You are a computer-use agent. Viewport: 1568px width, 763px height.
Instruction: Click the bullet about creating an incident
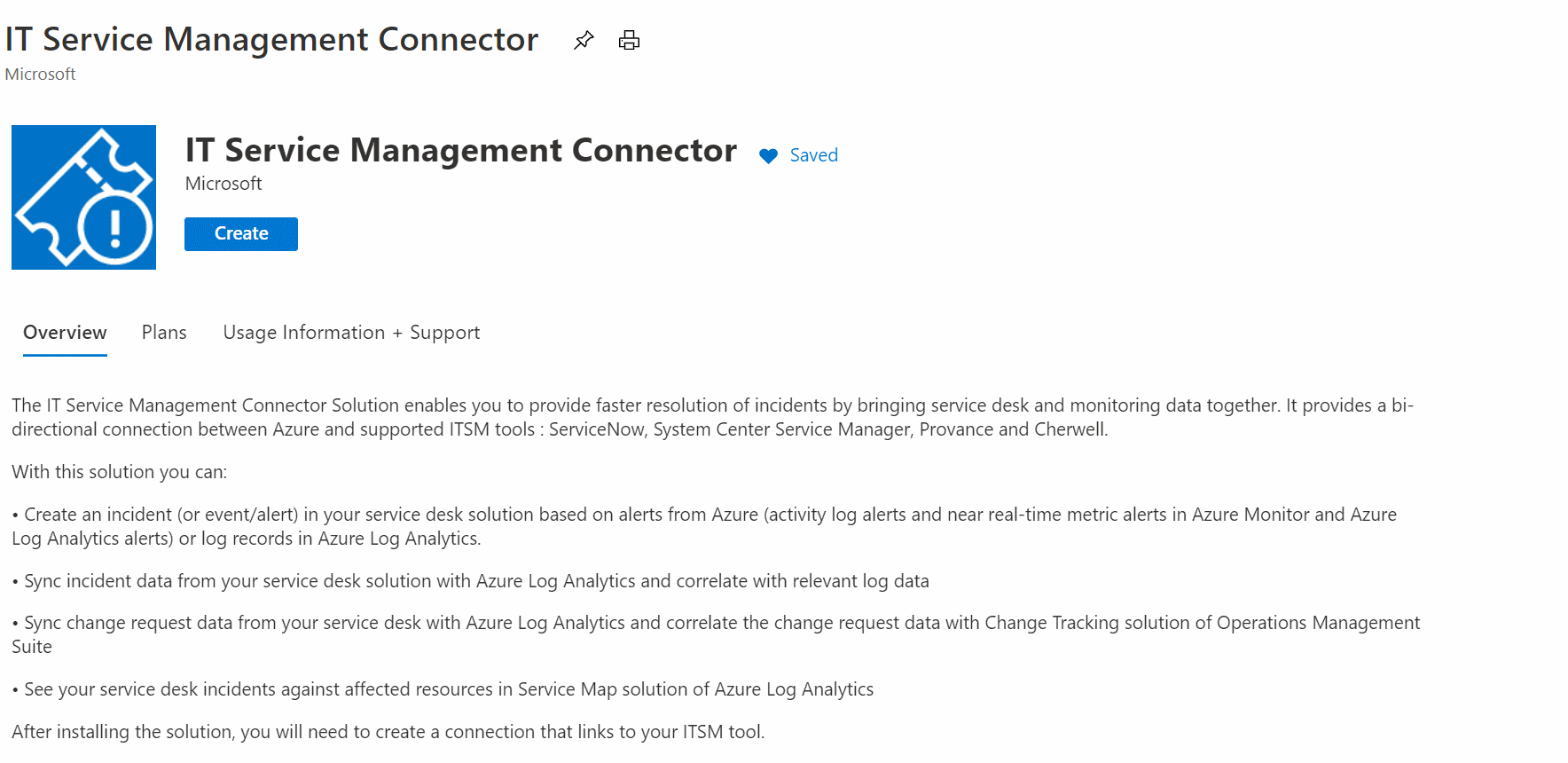tap(704, 526)
